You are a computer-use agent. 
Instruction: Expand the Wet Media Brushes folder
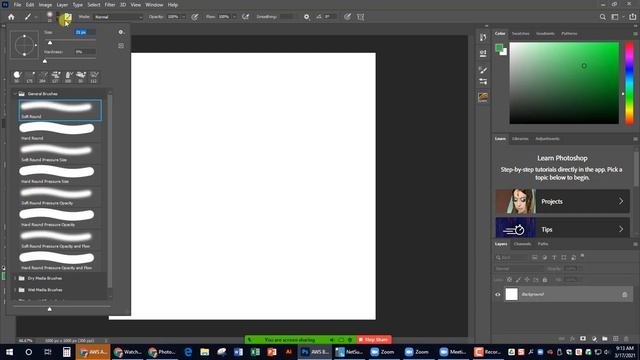coord(15,290)
